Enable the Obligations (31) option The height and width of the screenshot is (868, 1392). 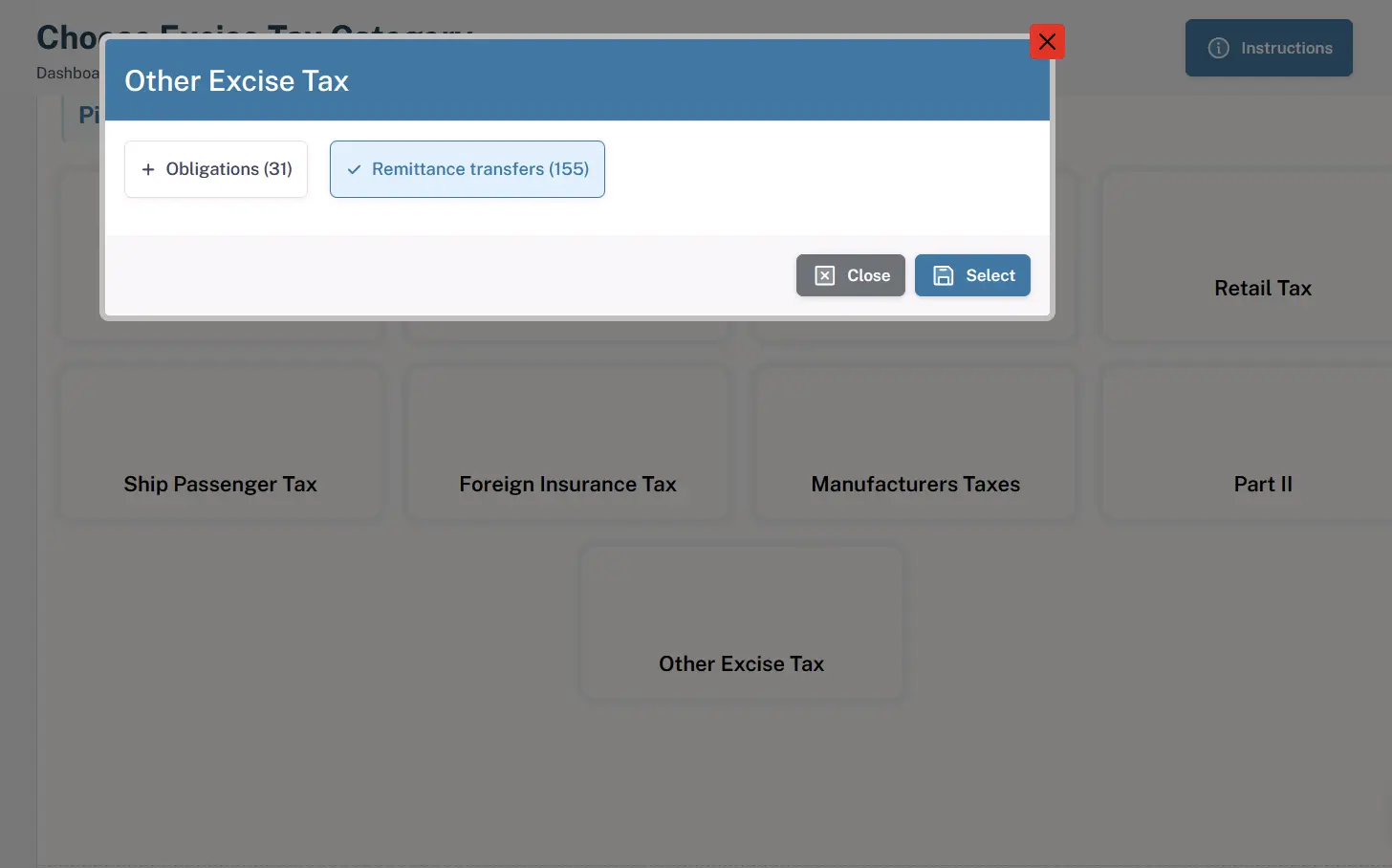(x=216, y=169)
